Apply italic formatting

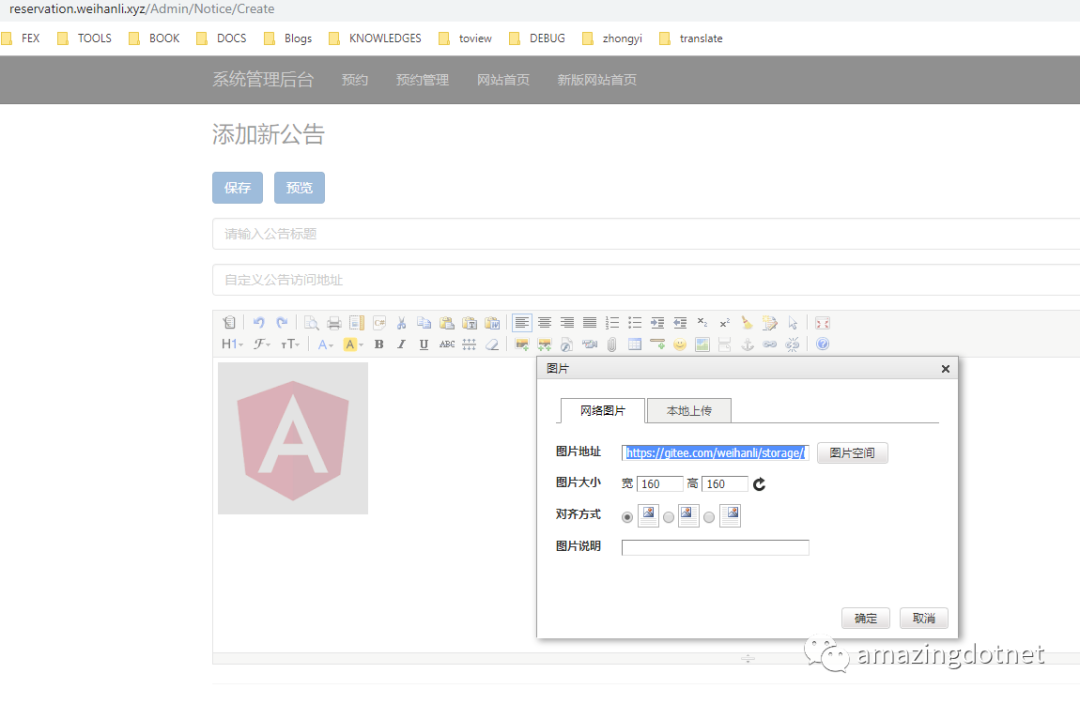(402, 344)
